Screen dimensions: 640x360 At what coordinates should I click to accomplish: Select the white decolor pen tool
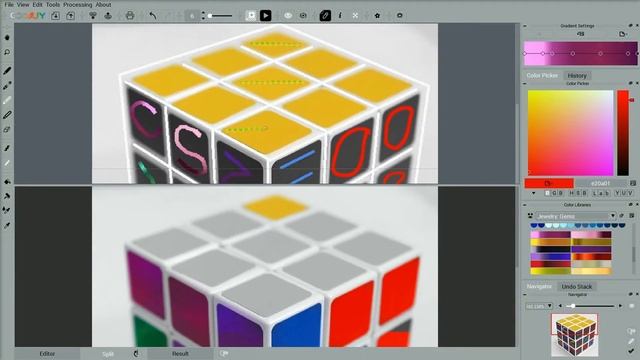point(7,100)
